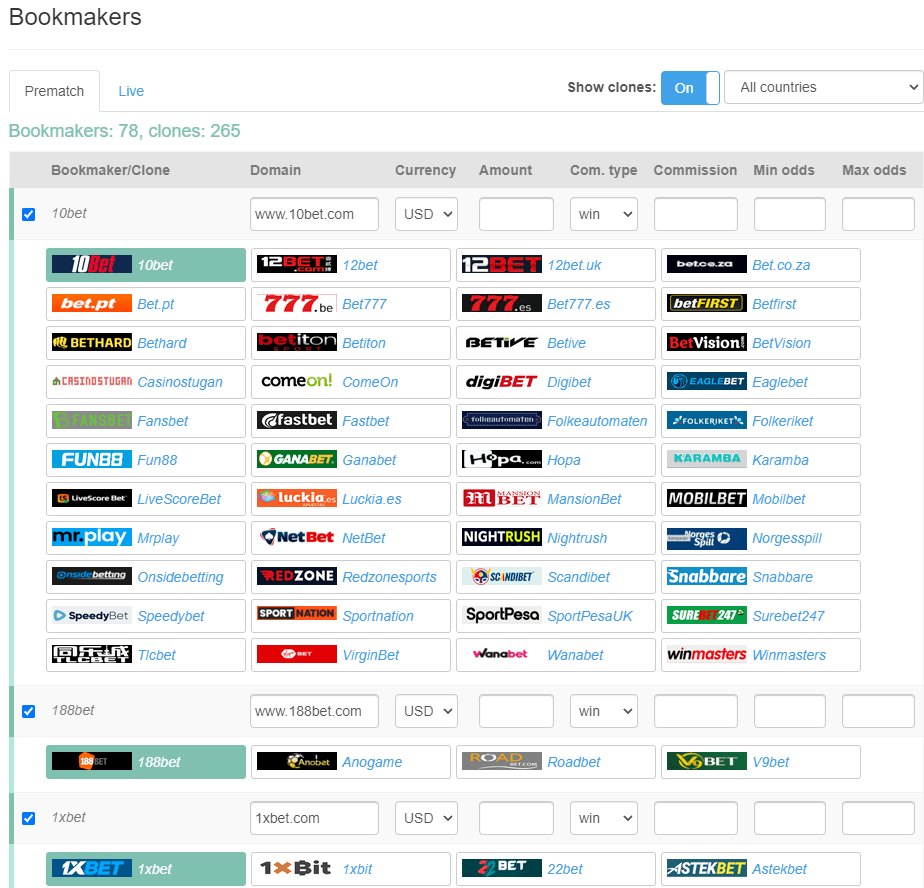Click the 10bet Amount input field
924x888 pixels.
[516, 214]
